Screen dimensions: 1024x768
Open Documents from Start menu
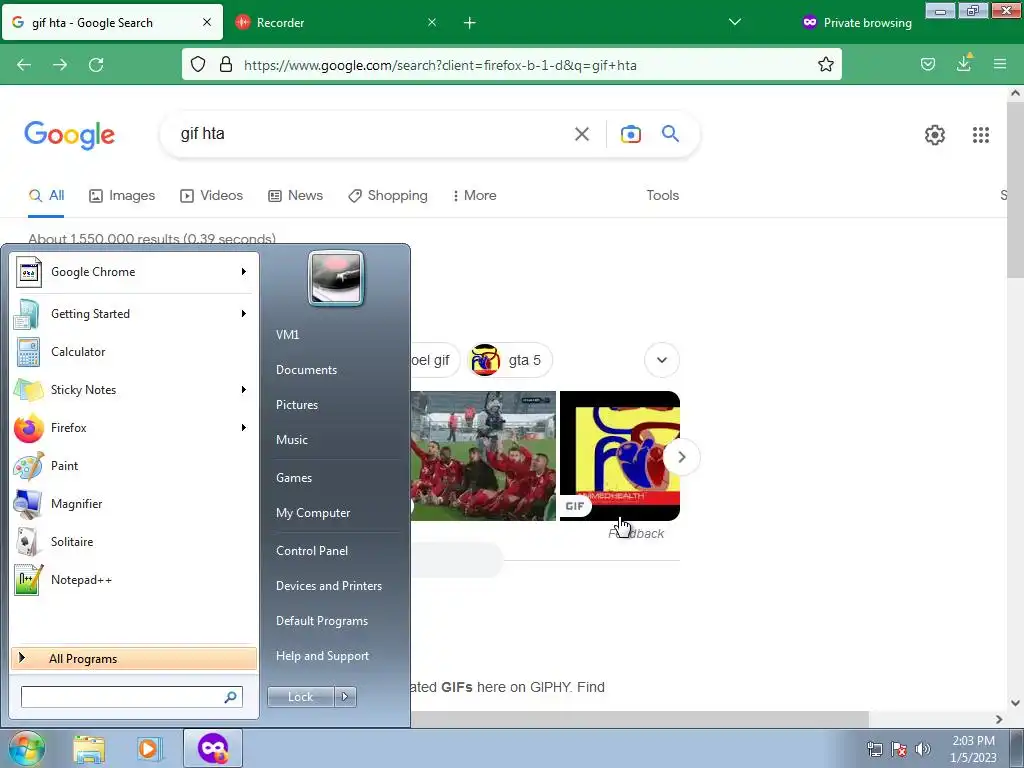306,370
